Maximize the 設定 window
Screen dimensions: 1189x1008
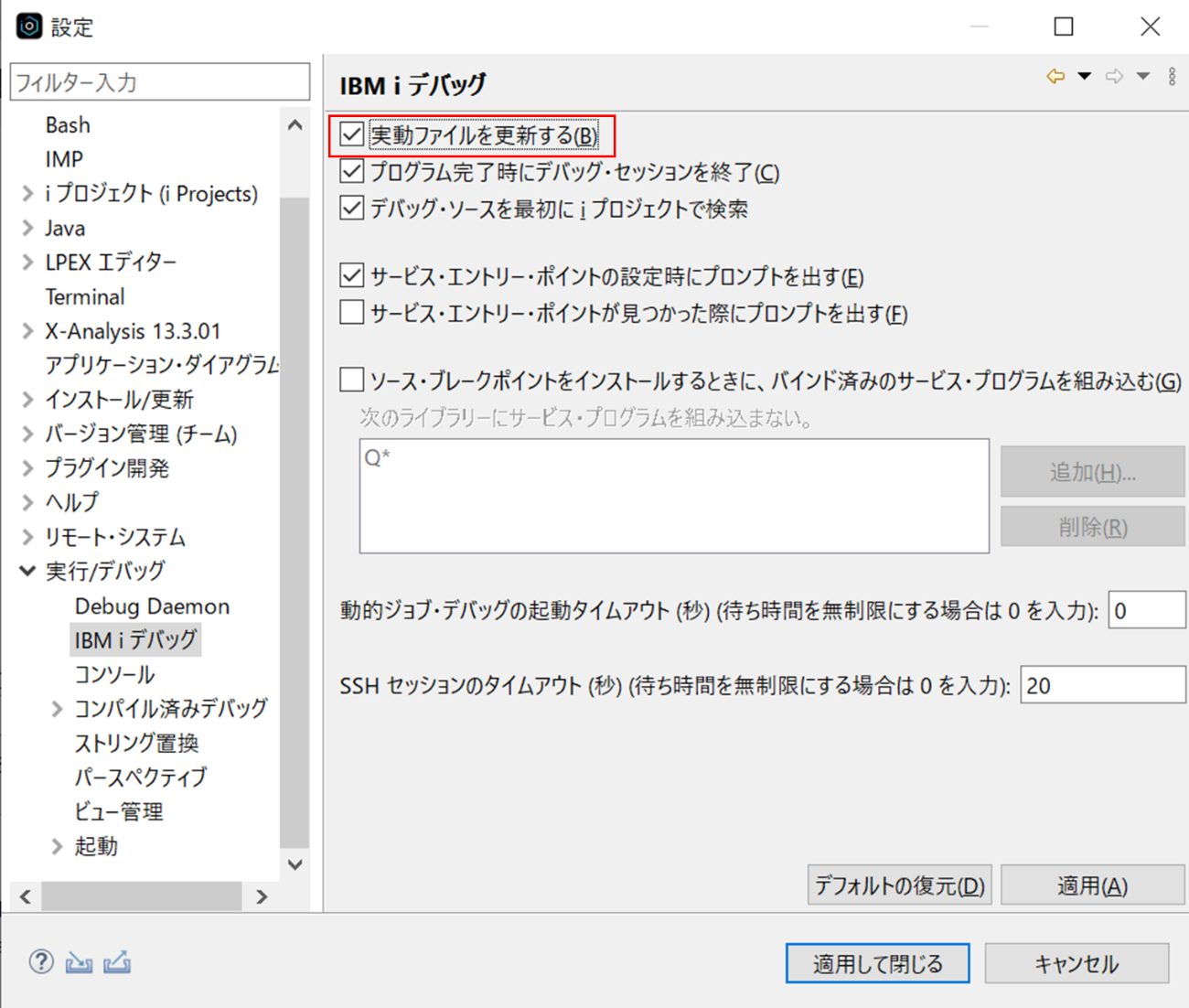(1064, 27)
